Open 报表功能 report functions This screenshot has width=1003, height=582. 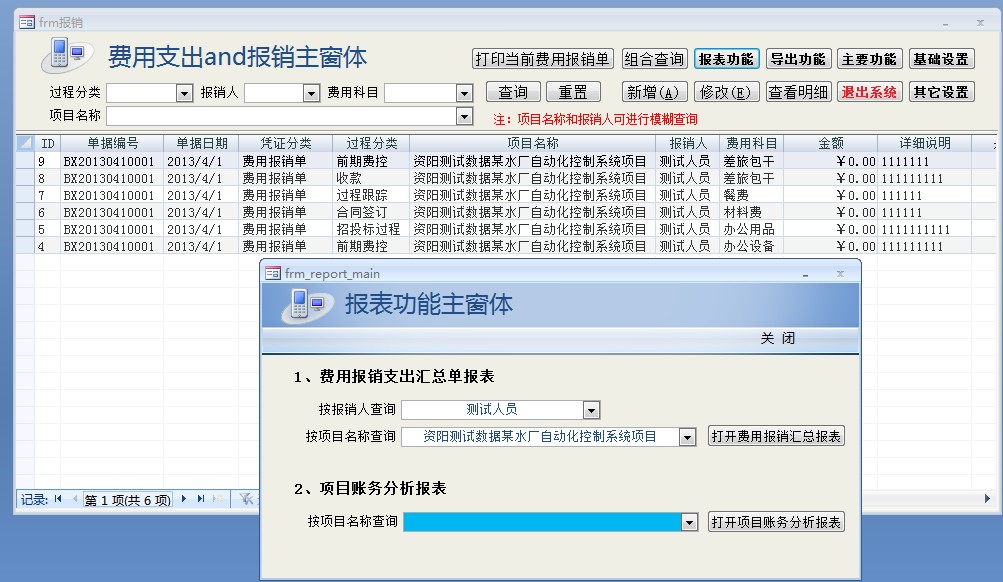point(726,59)
